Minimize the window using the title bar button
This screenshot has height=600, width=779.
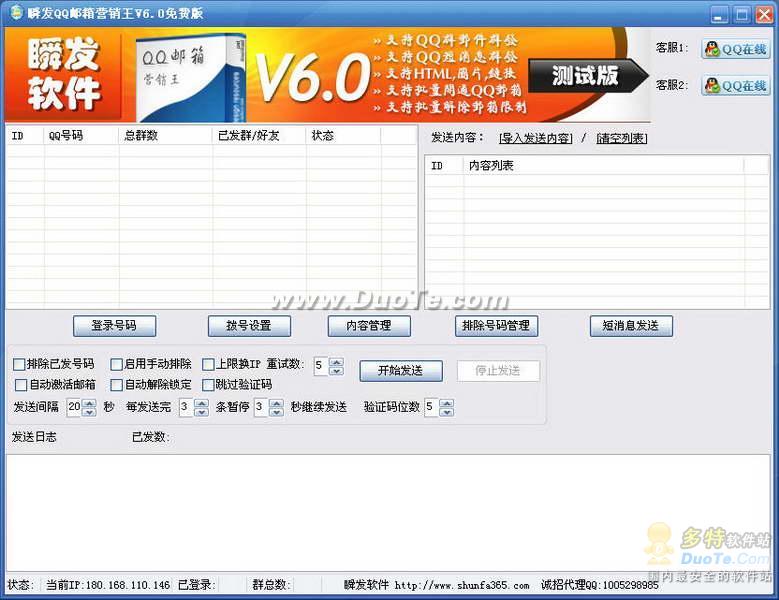click(720, 14)
